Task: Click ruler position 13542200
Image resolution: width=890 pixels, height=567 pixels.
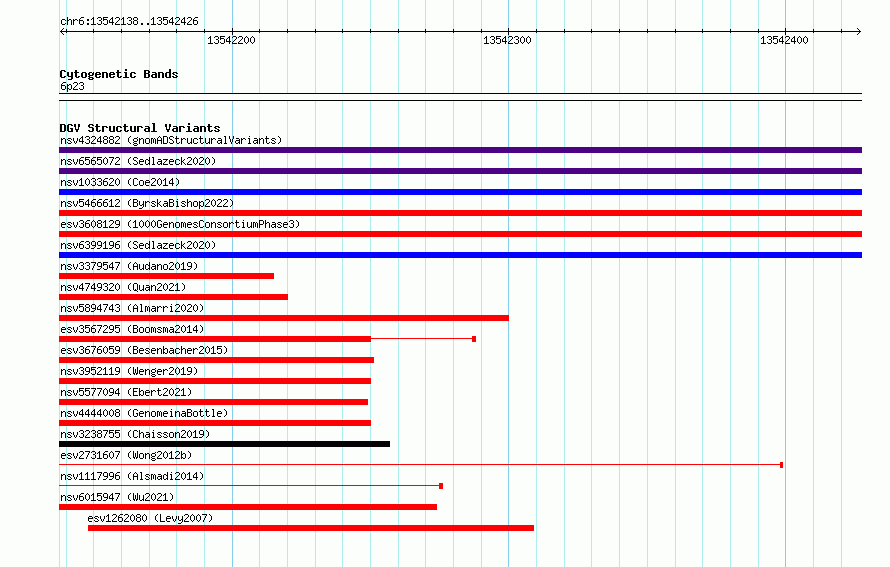Action: click(x=232, y=40)
